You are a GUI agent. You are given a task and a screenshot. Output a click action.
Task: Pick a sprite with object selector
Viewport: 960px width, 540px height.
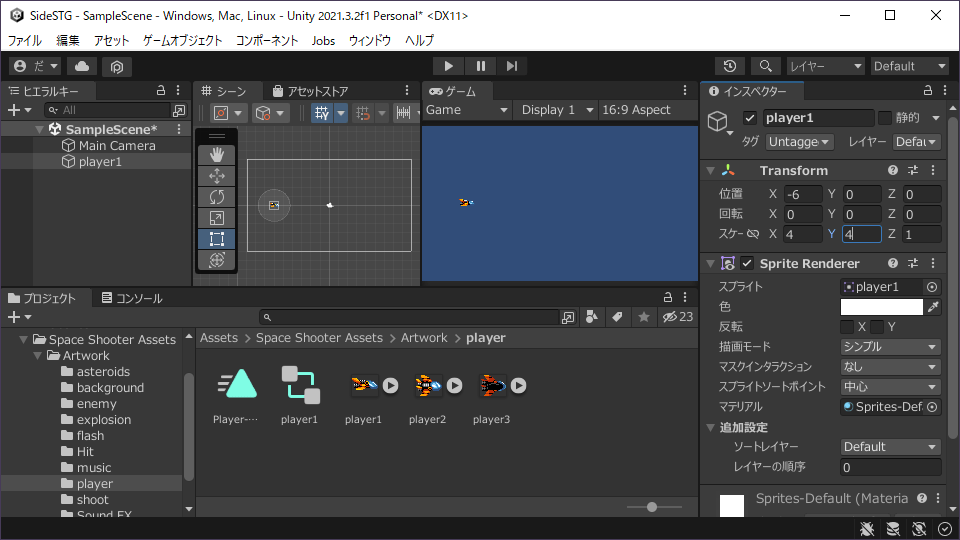click(x=932, y=287)
